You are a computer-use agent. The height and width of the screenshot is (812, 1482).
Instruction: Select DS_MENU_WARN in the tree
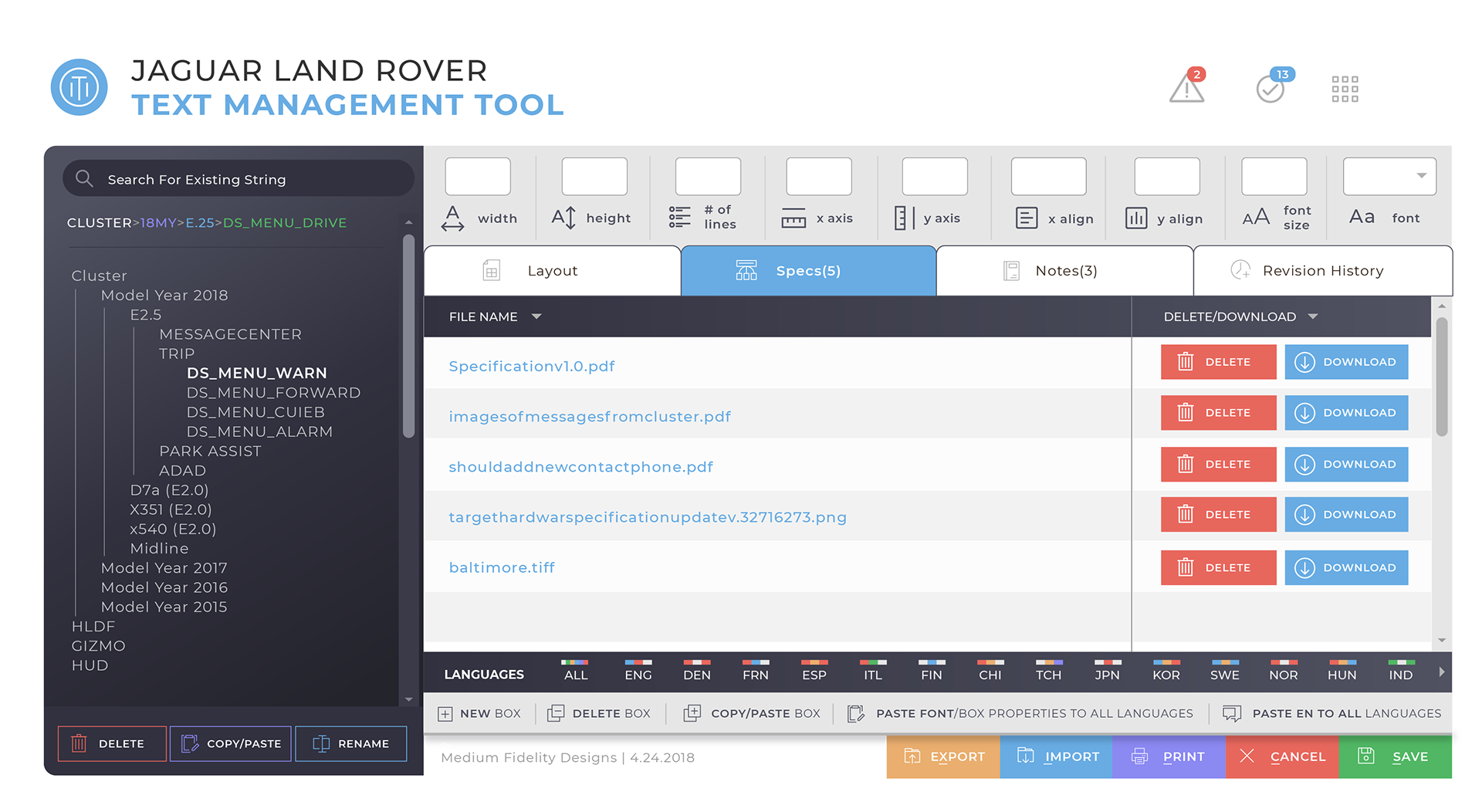[x=256, y=373]
